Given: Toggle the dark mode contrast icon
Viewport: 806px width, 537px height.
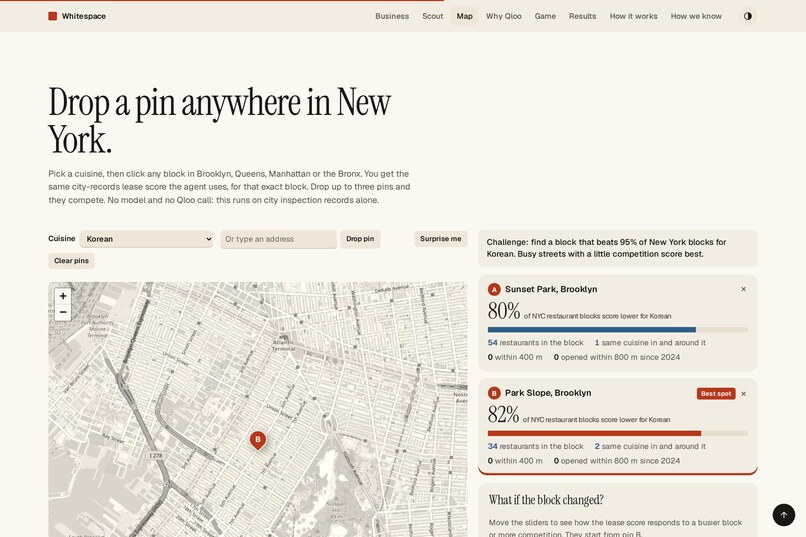Looking at the screenshot, I should coord(747,16).
